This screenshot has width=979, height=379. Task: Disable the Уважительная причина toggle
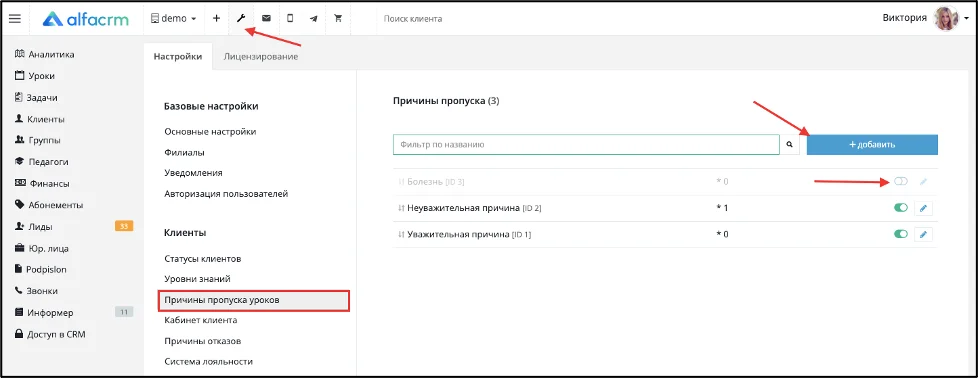[x=901, y=234]
